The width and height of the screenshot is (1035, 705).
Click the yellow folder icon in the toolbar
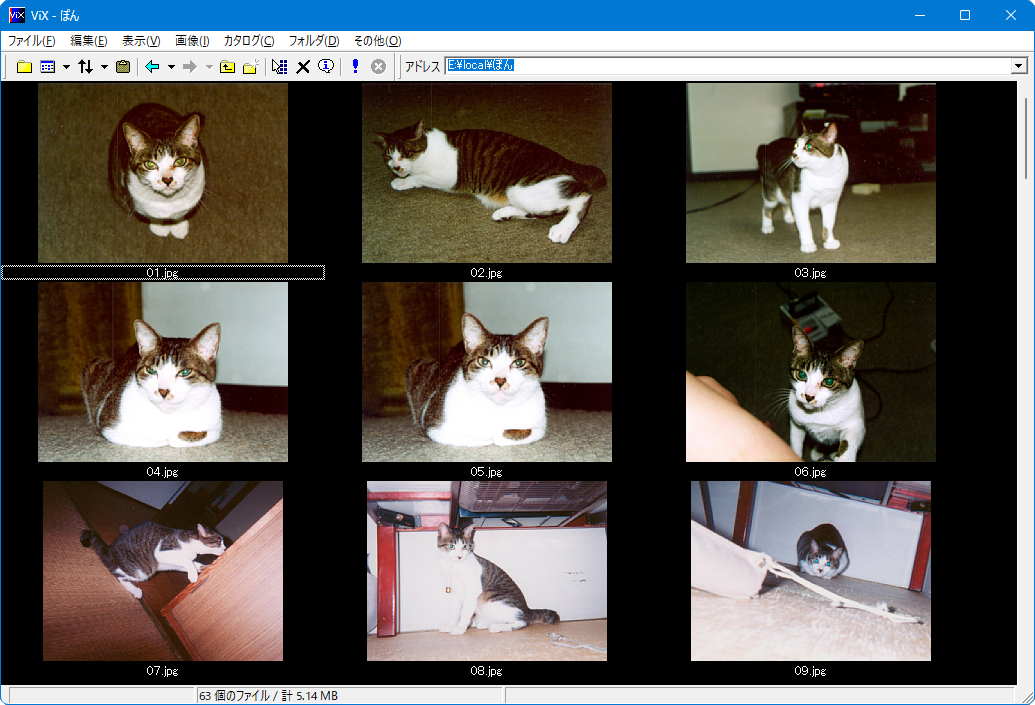click(24, 67)
